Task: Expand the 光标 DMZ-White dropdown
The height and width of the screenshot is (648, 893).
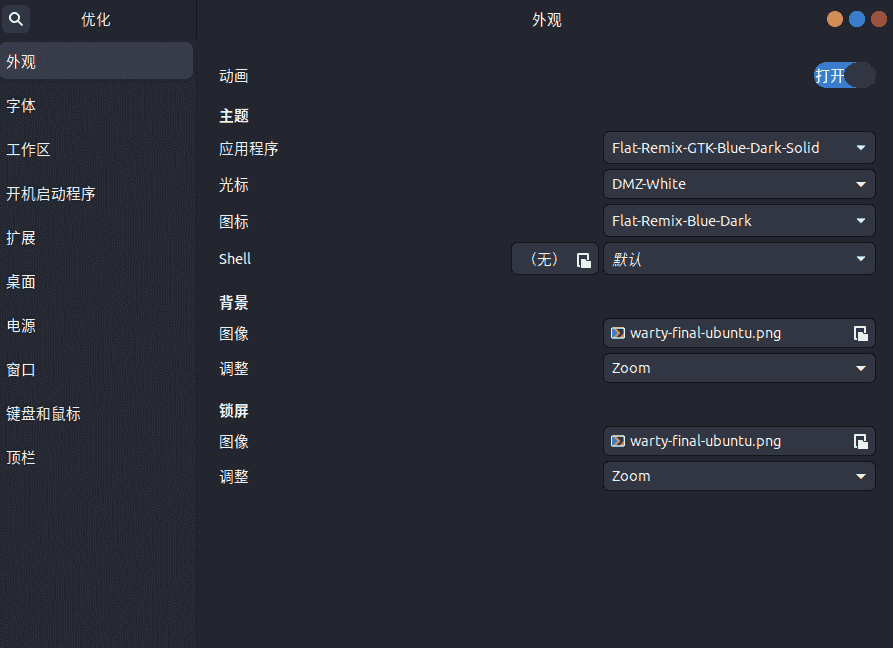Action: (x=739, y=184)
